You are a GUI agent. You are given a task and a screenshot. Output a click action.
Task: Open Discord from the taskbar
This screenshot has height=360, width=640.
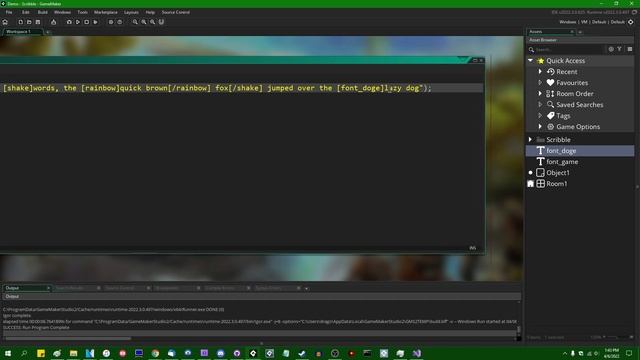[220, 353]
